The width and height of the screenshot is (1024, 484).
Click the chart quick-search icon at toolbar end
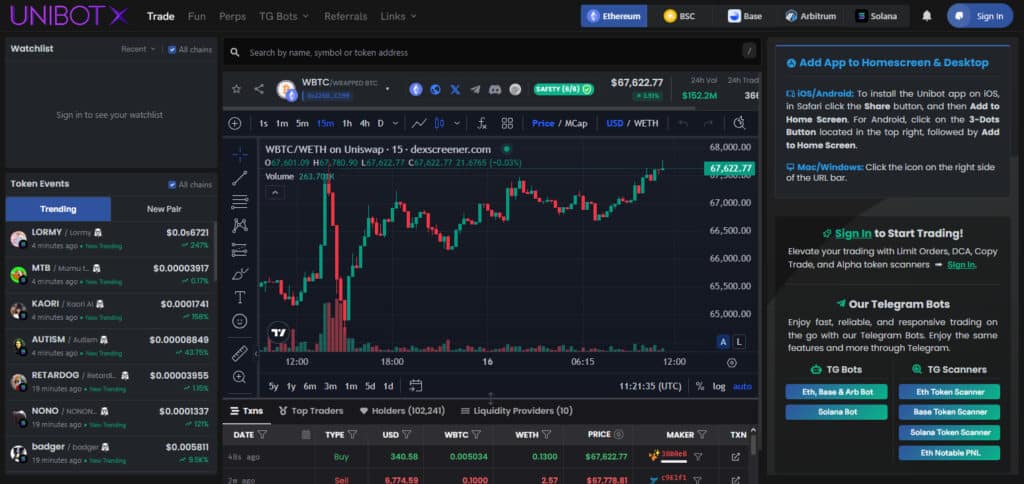[x=739, y=123]
